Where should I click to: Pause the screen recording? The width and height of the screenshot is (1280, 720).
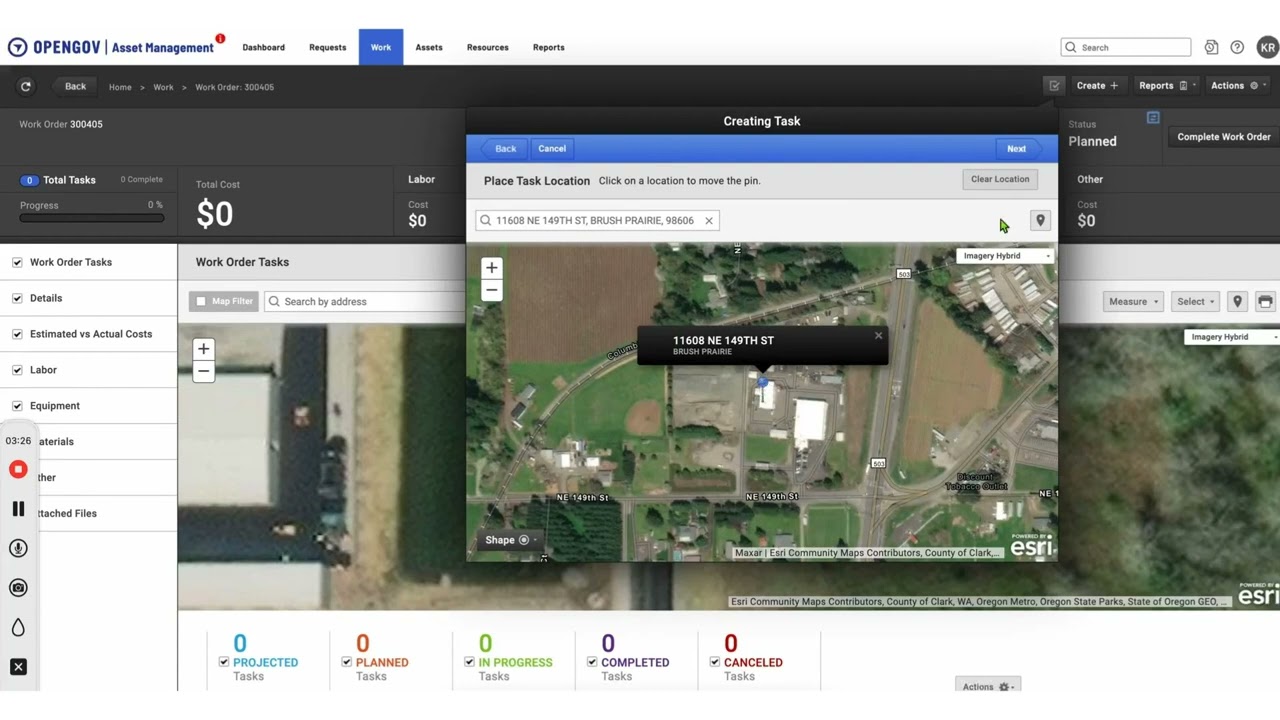click(x=18, y=509)
